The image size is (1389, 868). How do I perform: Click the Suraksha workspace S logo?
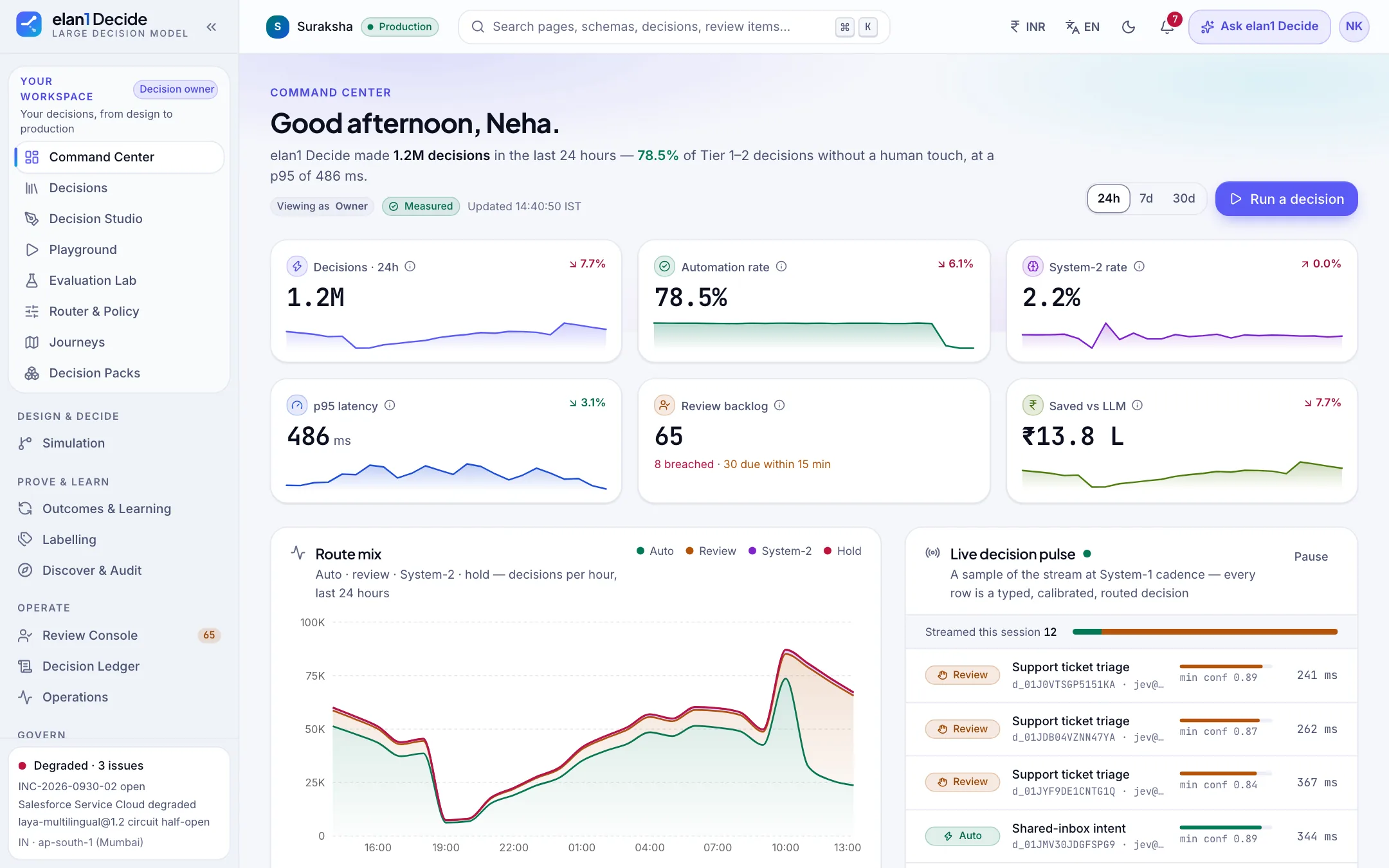coord(277,26)
